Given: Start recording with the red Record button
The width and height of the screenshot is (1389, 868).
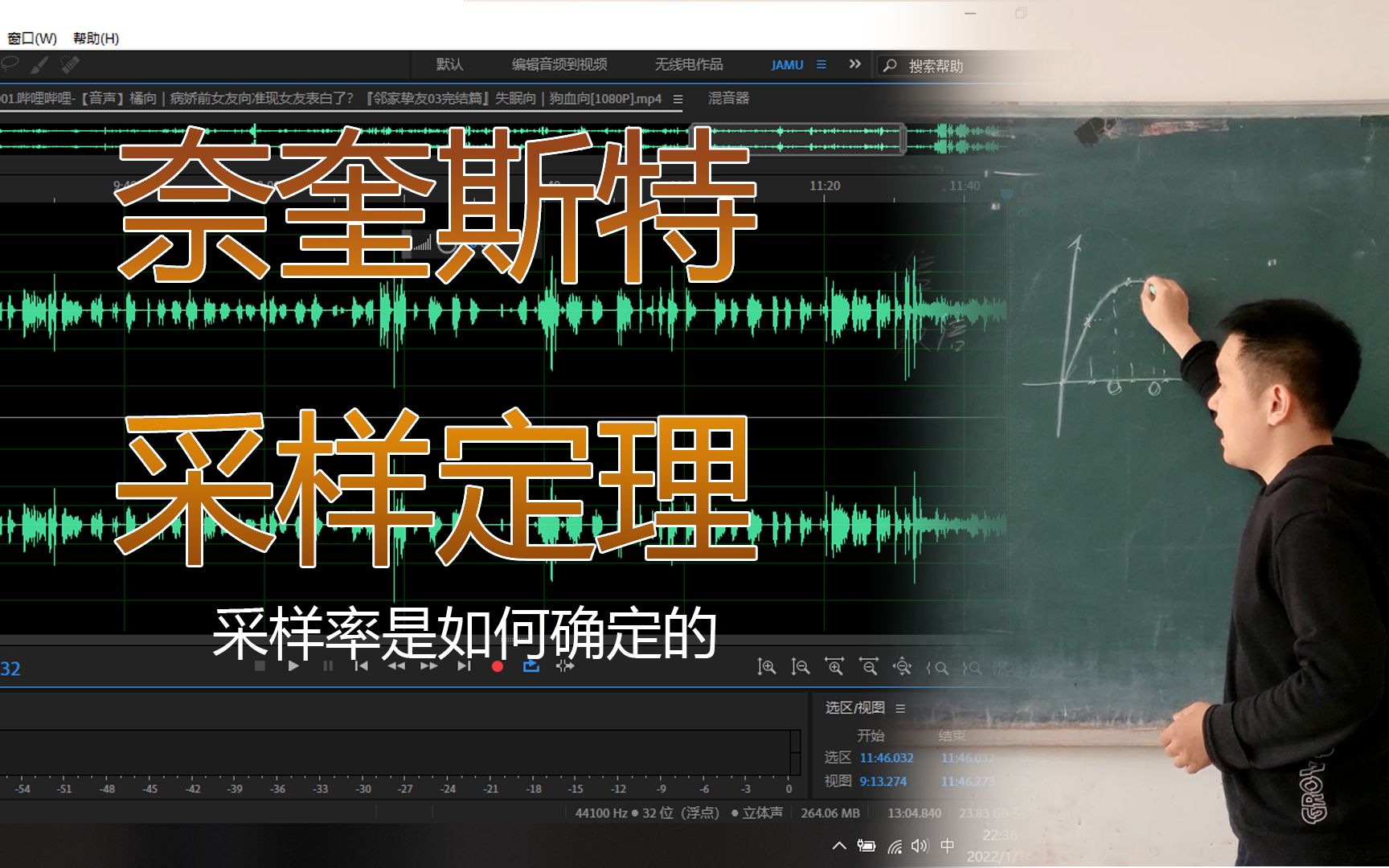Looking at the screenshot, I should tap(498, 666).
